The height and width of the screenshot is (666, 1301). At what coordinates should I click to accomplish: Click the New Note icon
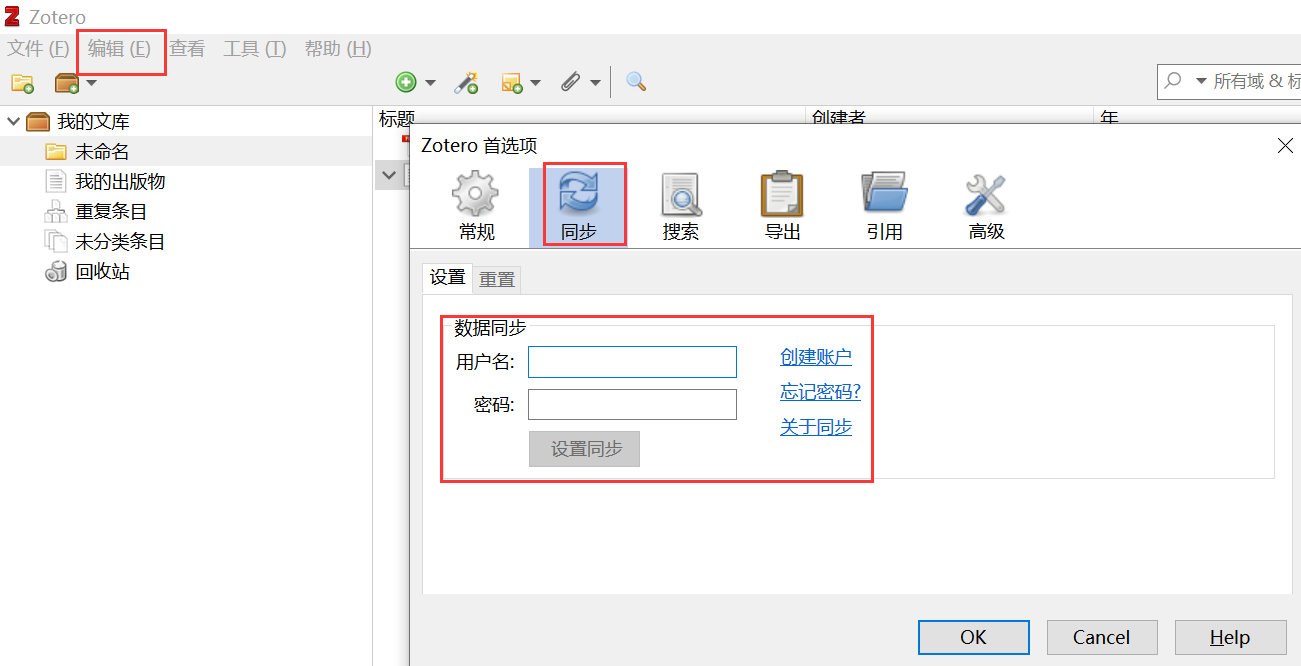(x=512, y=83)
